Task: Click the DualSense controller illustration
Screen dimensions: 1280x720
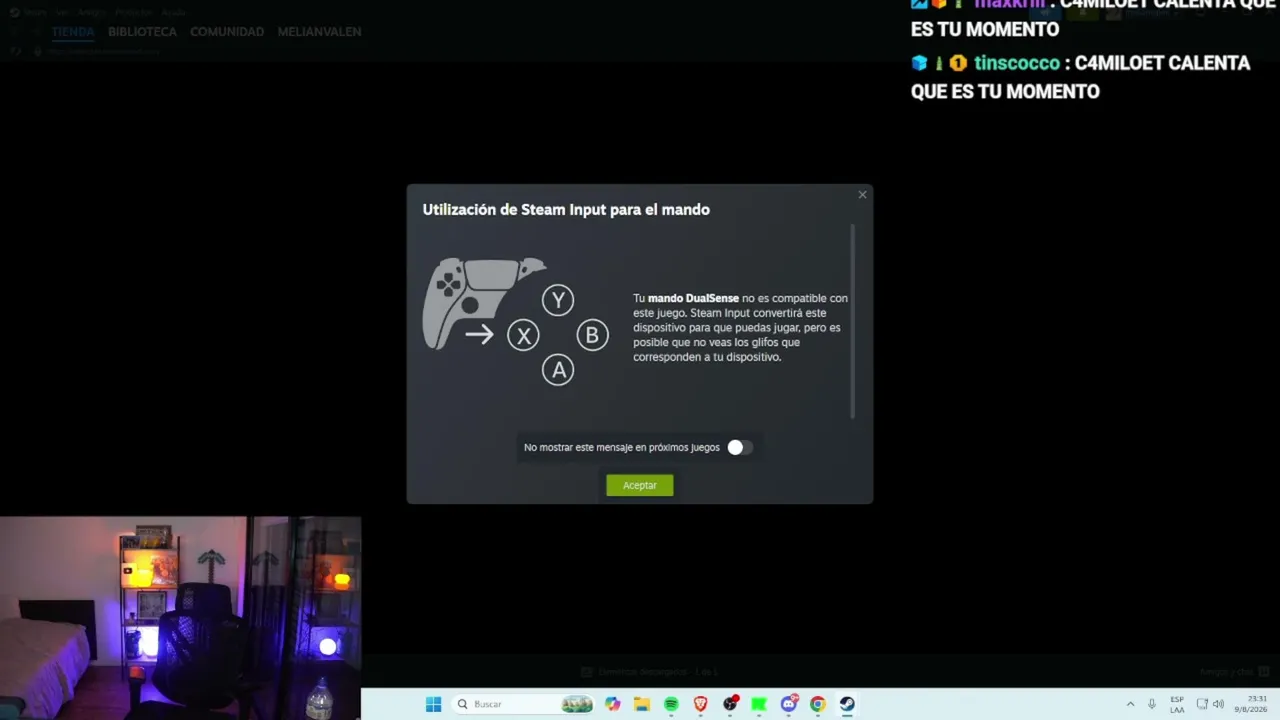Action: point(485,302)
